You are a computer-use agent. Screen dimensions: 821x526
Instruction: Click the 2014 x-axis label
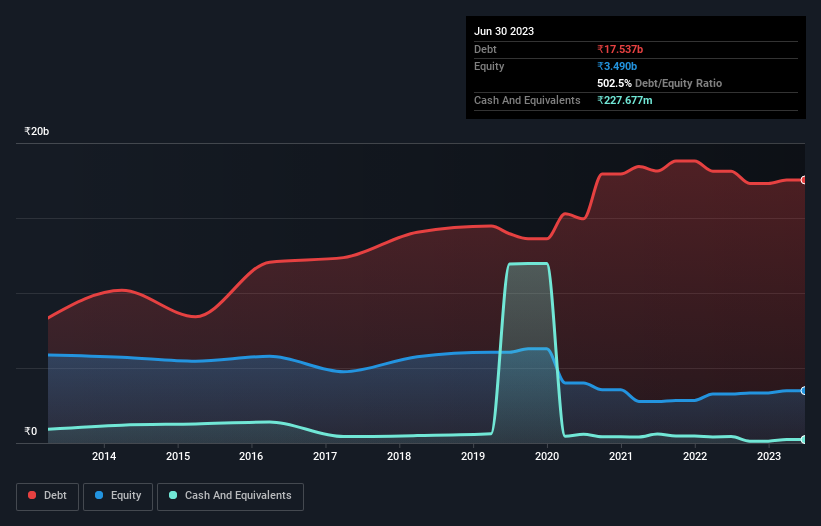(104, 456)
